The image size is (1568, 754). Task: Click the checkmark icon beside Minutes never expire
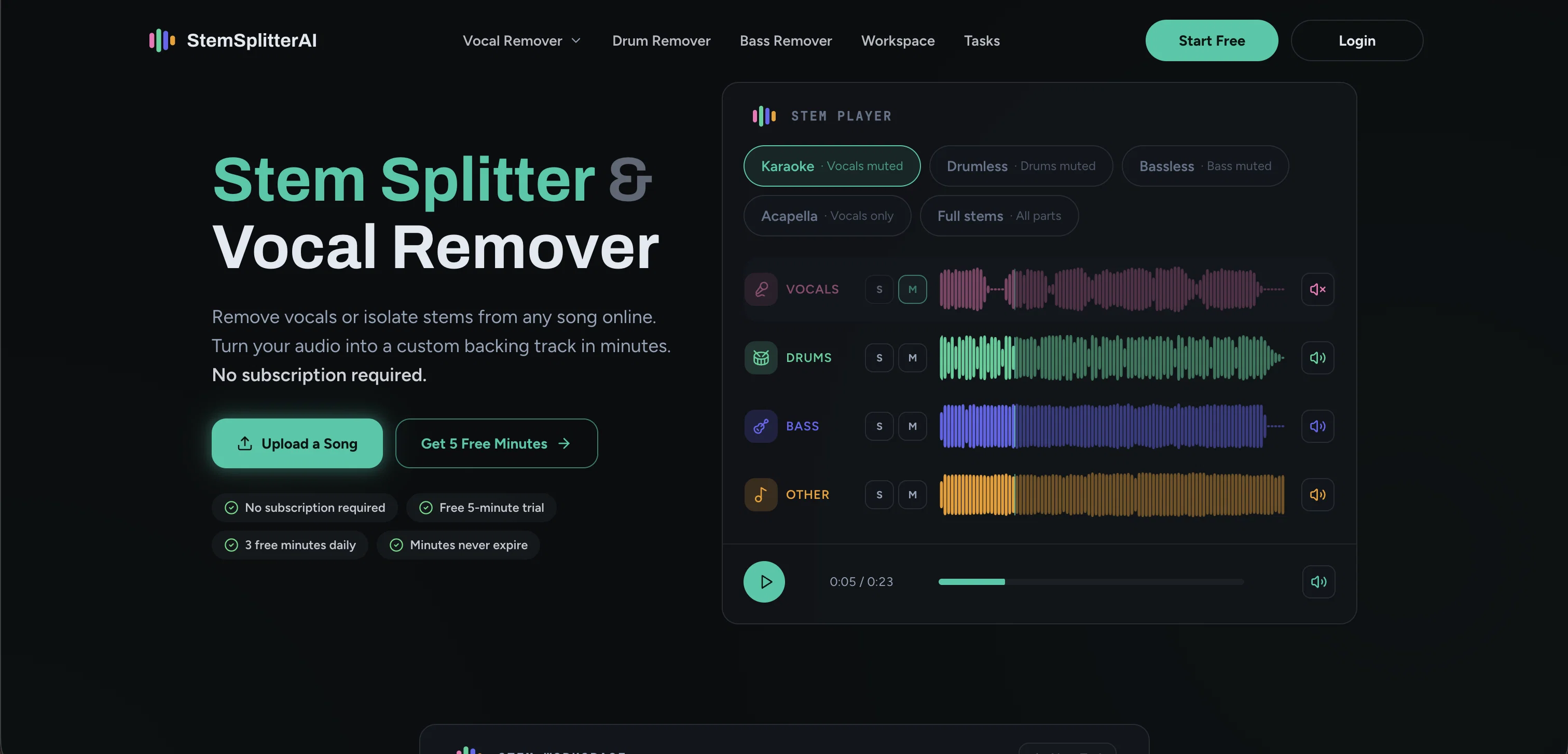pos(396,545)
